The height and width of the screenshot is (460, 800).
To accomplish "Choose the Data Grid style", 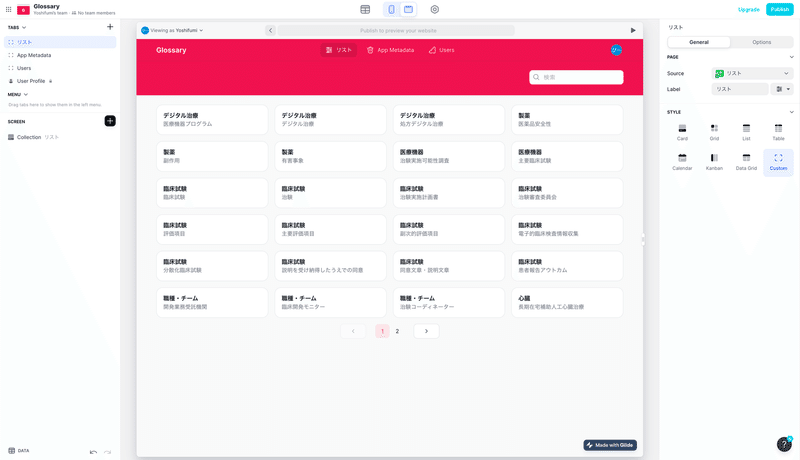I will 746,162.
